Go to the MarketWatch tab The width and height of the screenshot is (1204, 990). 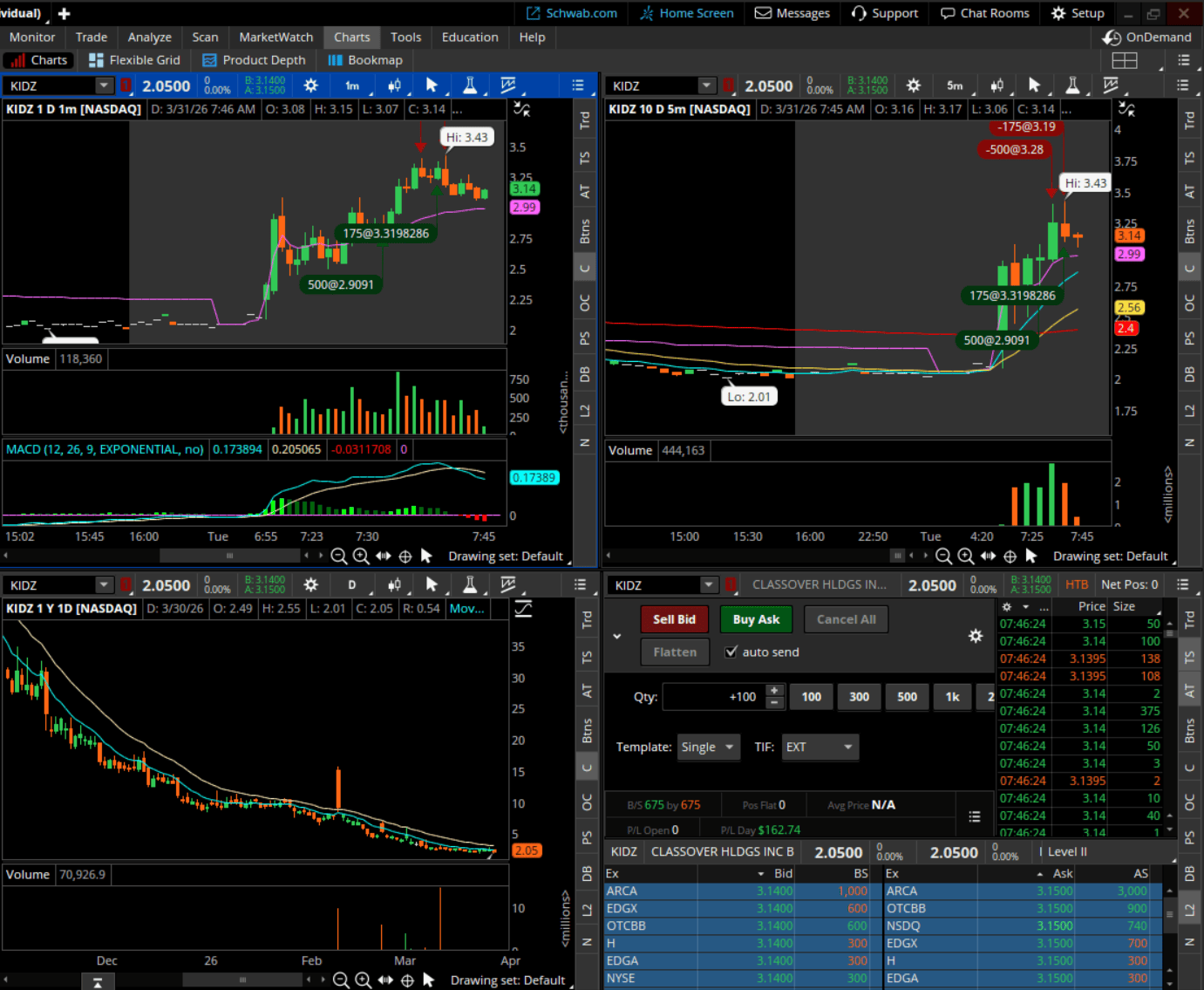pyautogui.click(x=276, y=38)
